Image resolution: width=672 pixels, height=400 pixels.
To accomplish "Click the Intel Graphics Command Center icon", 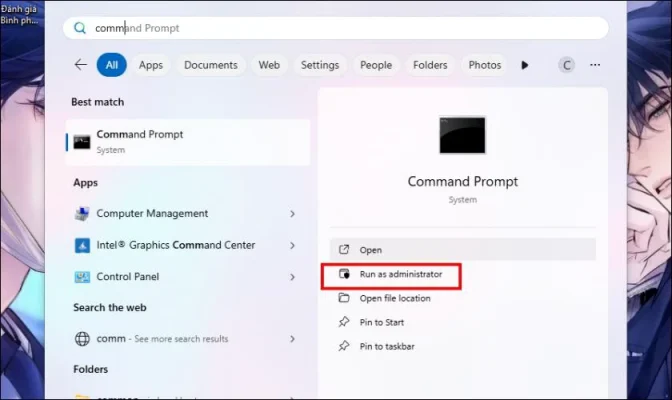I will pos(82,245).
